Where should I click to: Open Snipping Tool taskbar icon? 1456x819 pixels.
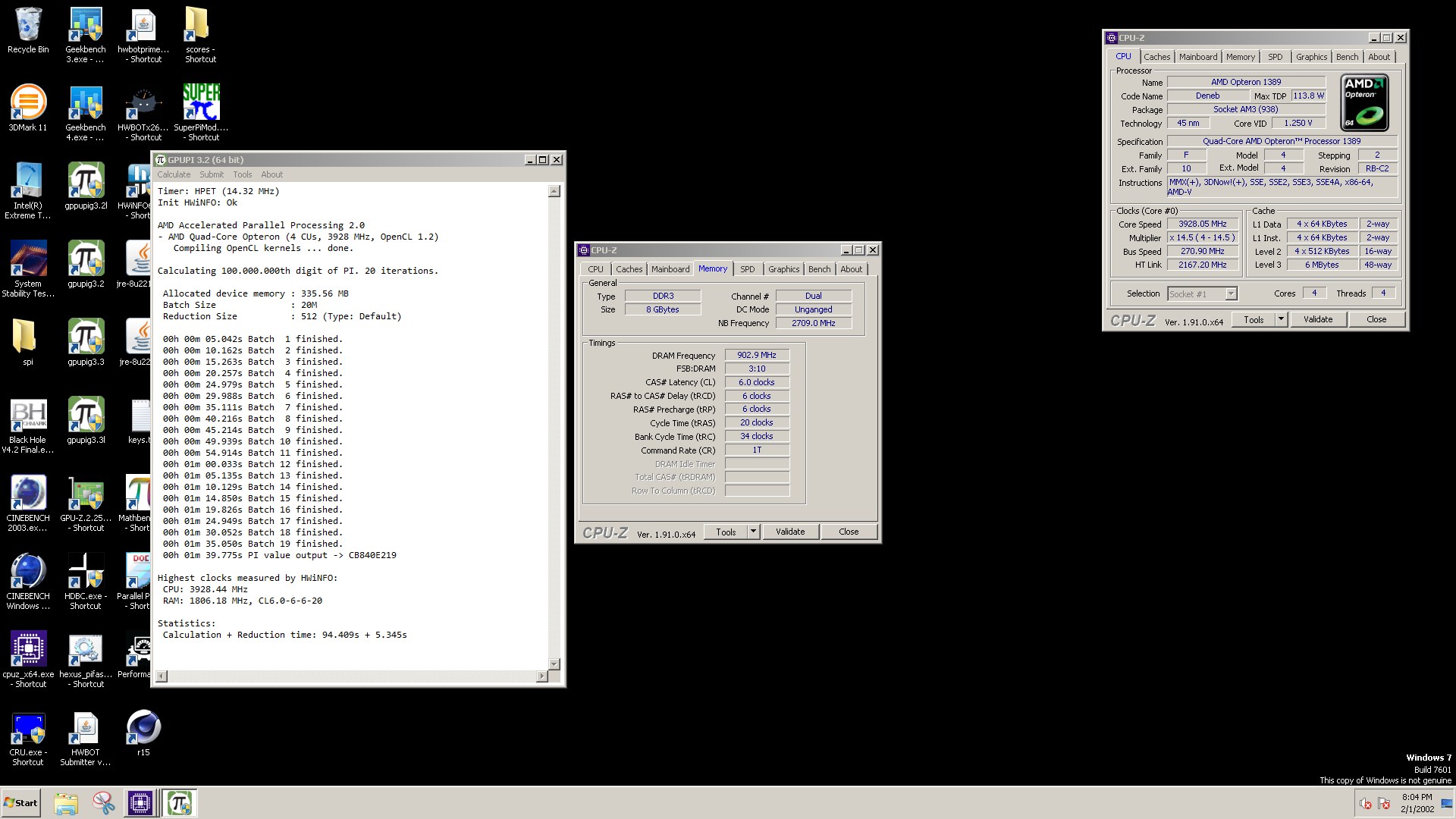click(x=103, y=803)
